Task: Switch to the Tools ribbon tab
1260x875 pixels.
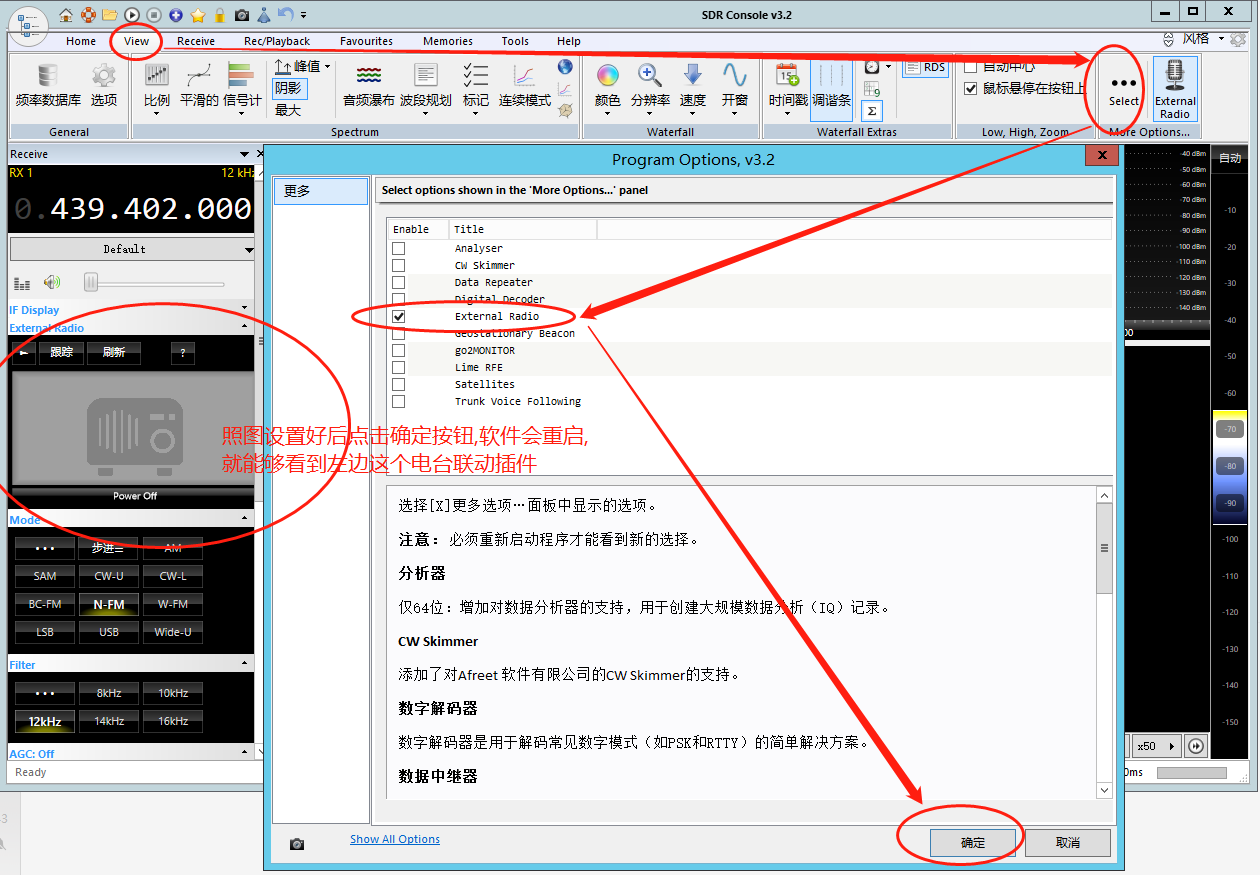Action: (x=516, y=41)
